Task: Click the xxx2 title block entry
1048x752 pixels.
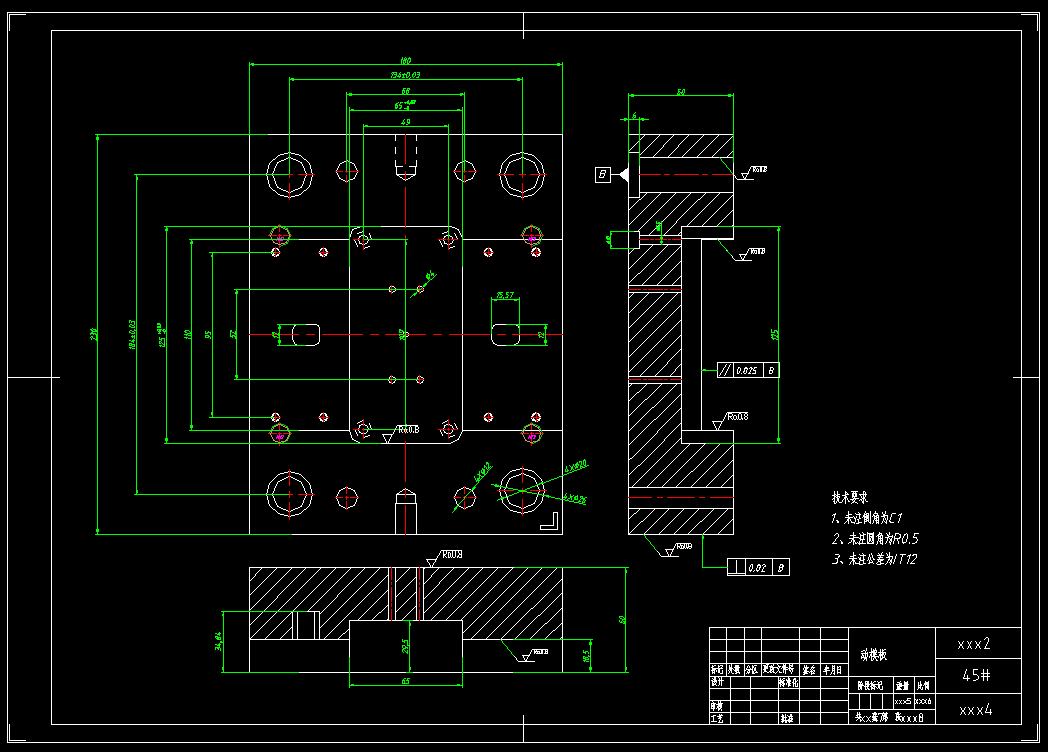Action: click(974, 644)
